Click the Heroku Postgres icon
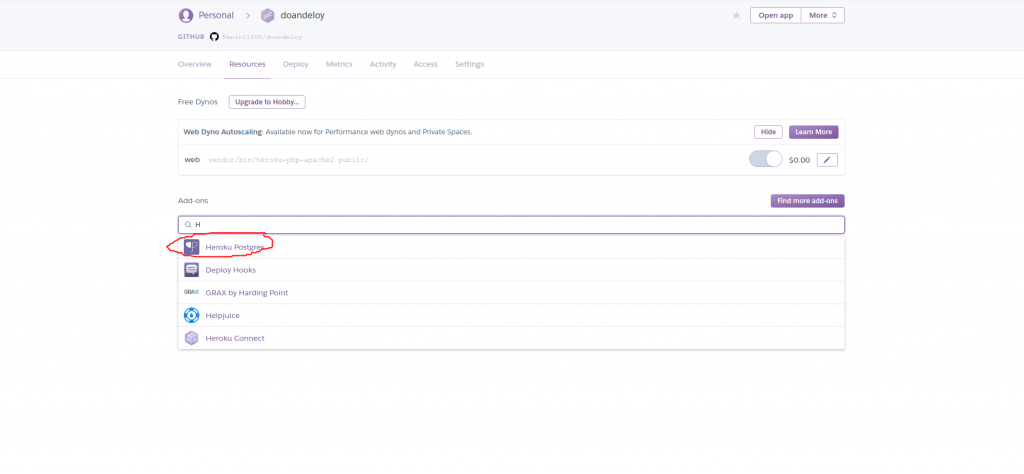 point(191,247)
